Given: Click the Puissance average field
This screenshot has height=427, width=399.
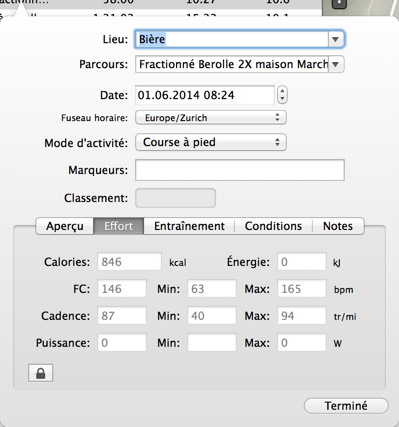Looking at the screenshot, I should (x=122, y=343).
